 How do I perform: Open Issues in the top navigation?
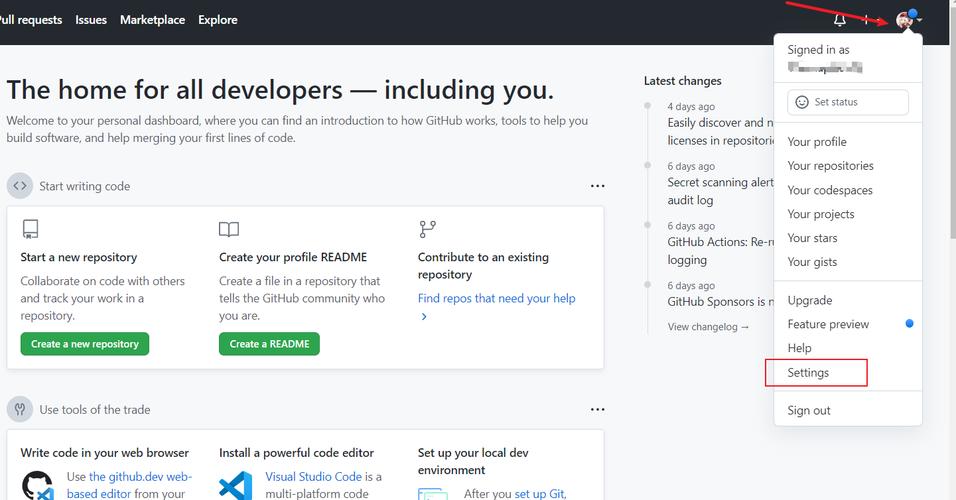(91, 20)
